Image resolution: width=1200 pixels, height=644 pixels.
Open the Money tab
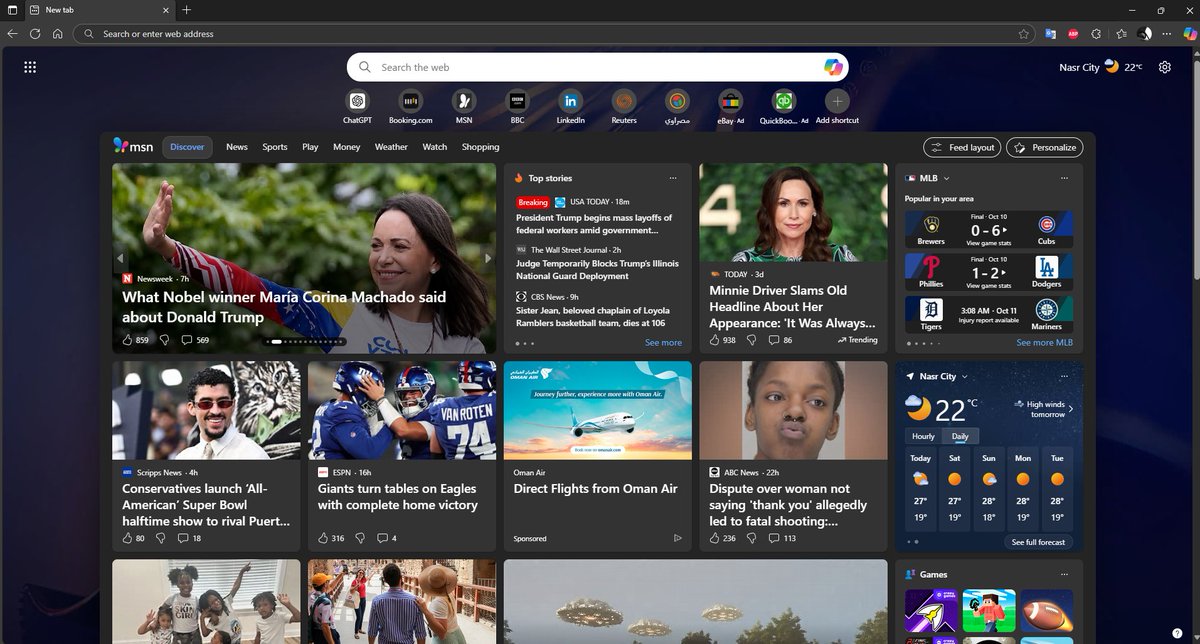pyautogui.click(x=347, y=147)
